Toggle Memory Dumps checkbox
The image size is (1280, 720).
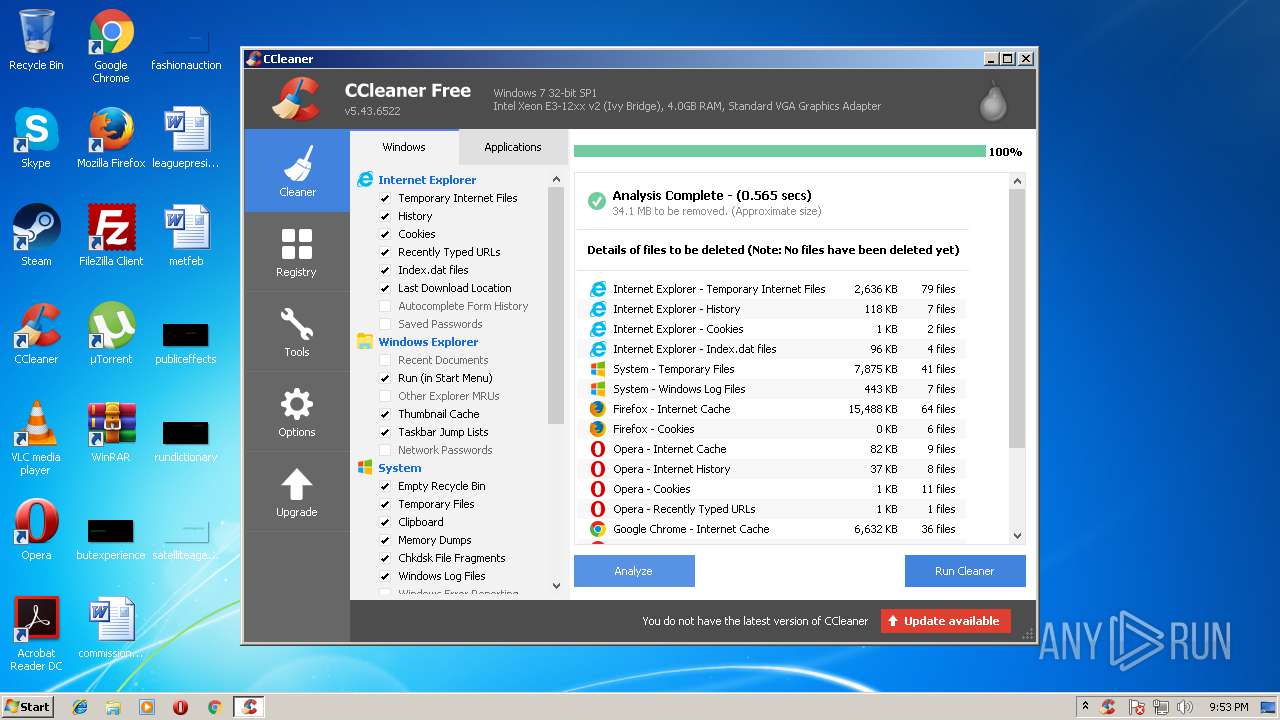[x=385, y=540]
